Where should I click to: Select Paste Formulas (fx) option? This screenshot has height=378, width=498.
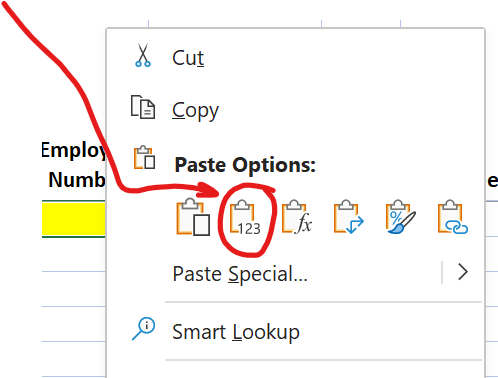297,217
